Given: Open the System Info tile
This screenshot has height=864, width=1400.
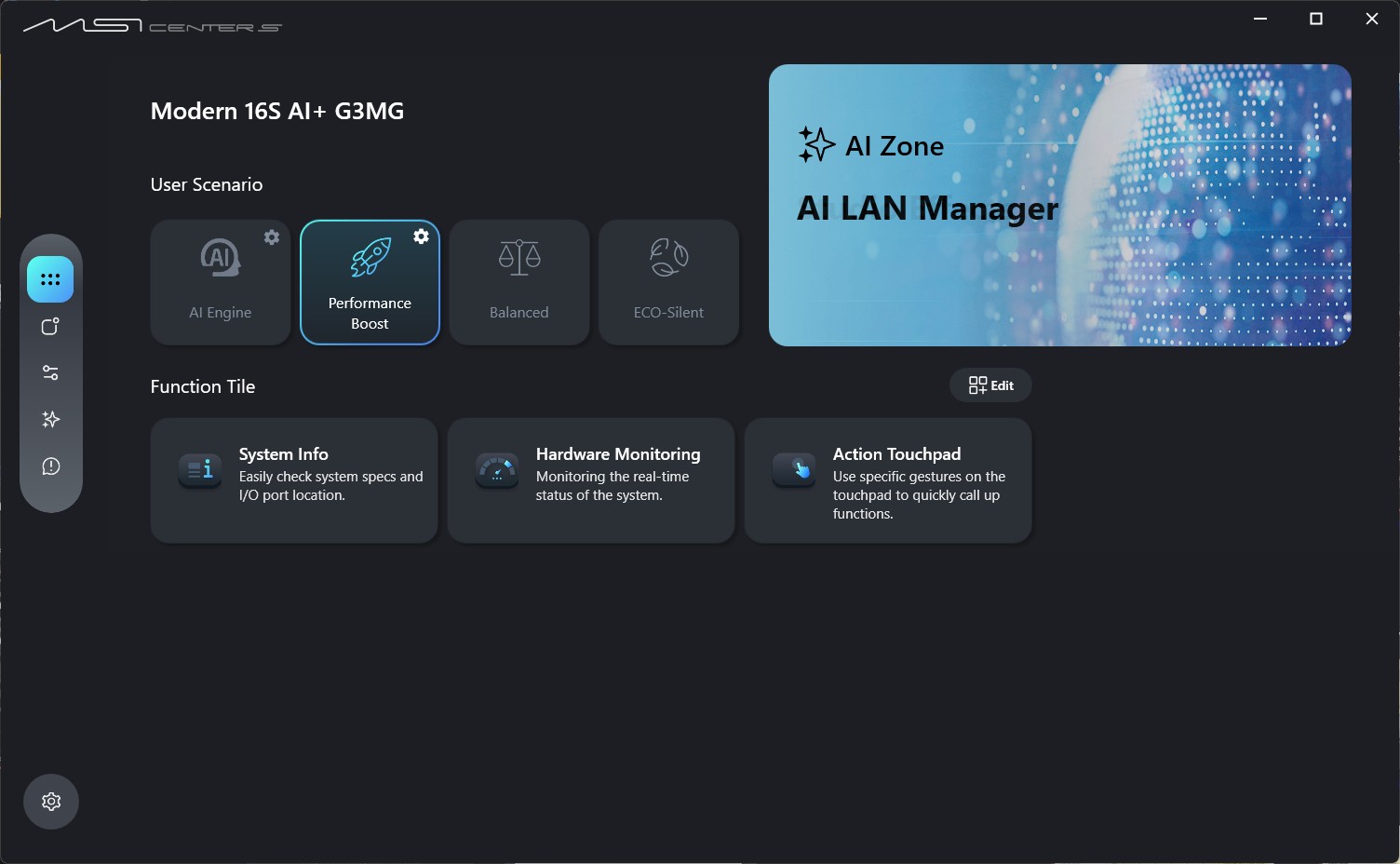Looking at the screenshot, I should pos(294,480).
